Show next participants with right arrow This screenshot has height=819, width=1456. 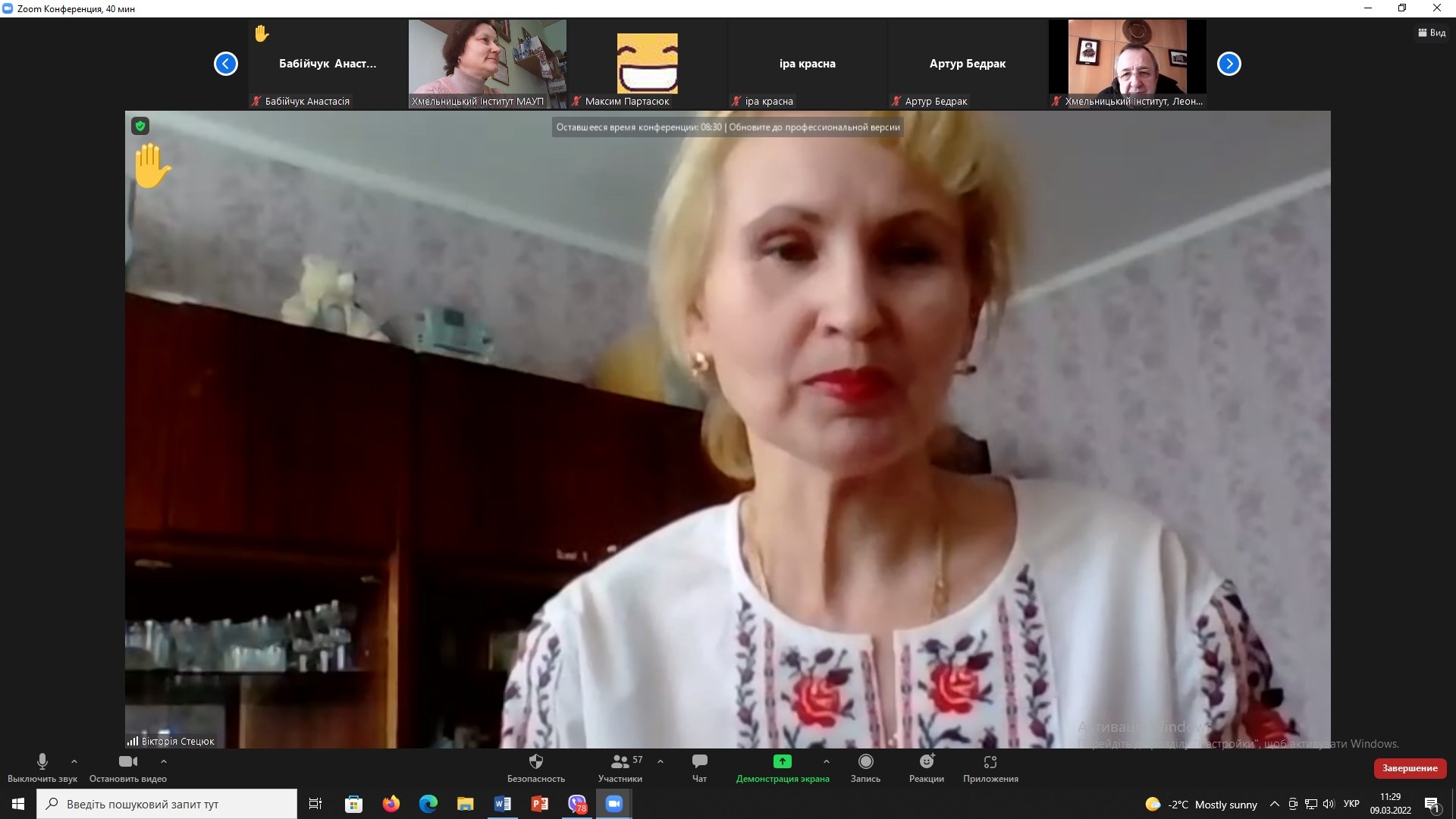click(x=1228, y=64)
